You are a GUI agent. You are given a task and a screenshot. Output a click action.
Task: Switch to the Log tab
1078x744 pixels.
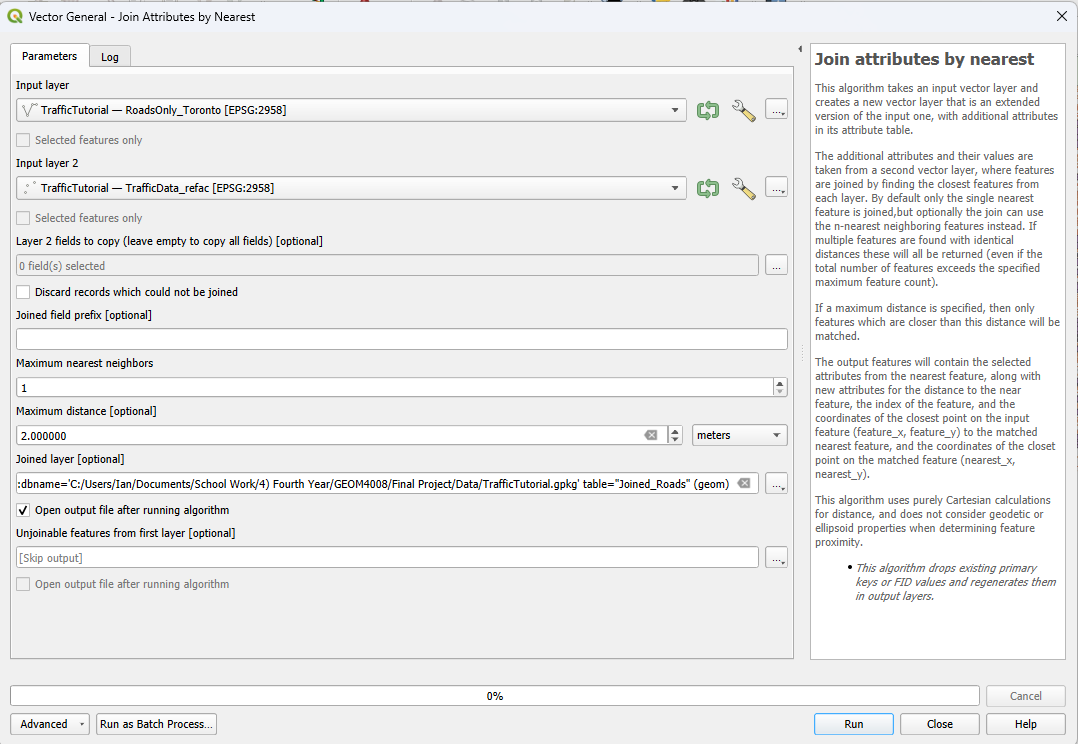coord(110,57)
